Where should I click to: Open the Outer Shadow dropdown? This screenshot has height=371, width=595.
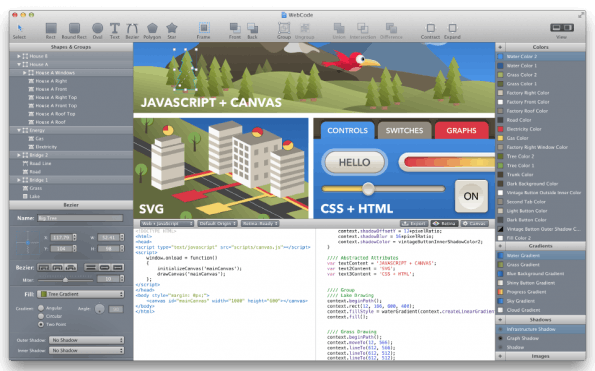[x=87, y=340]
